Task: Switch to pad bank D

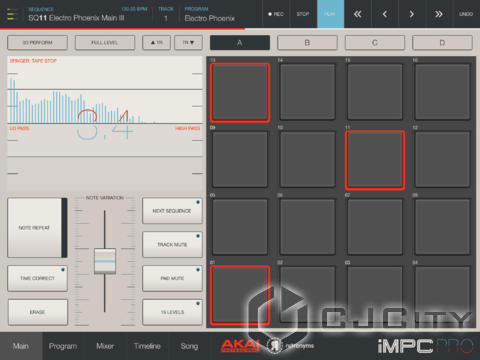Action: 442,43
